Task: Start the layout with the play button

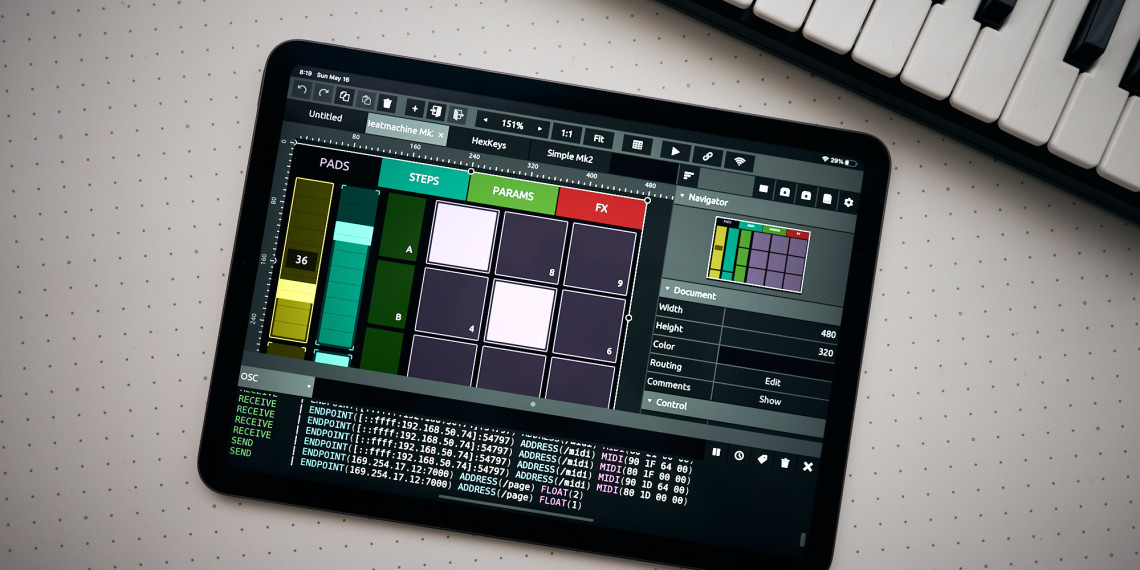Action: [675, 151]
